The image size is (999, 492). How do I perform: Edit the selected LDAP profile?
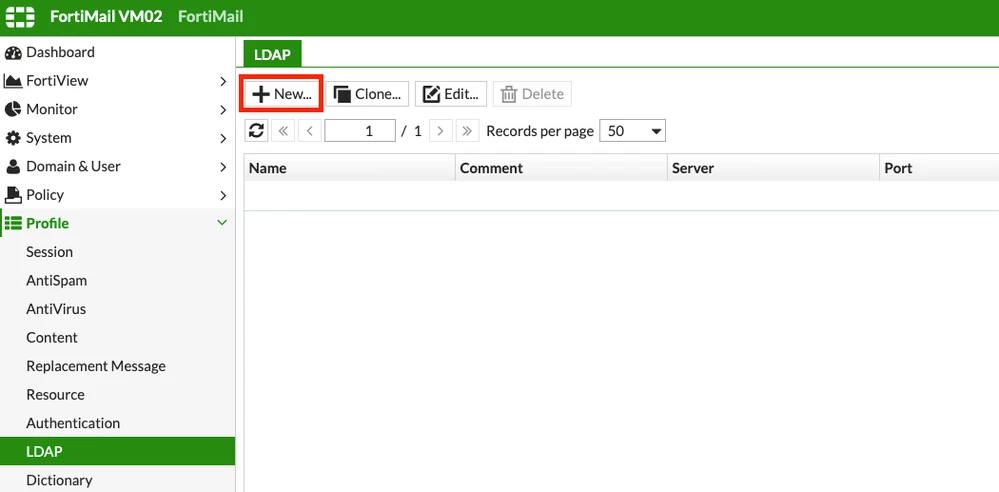451,94
